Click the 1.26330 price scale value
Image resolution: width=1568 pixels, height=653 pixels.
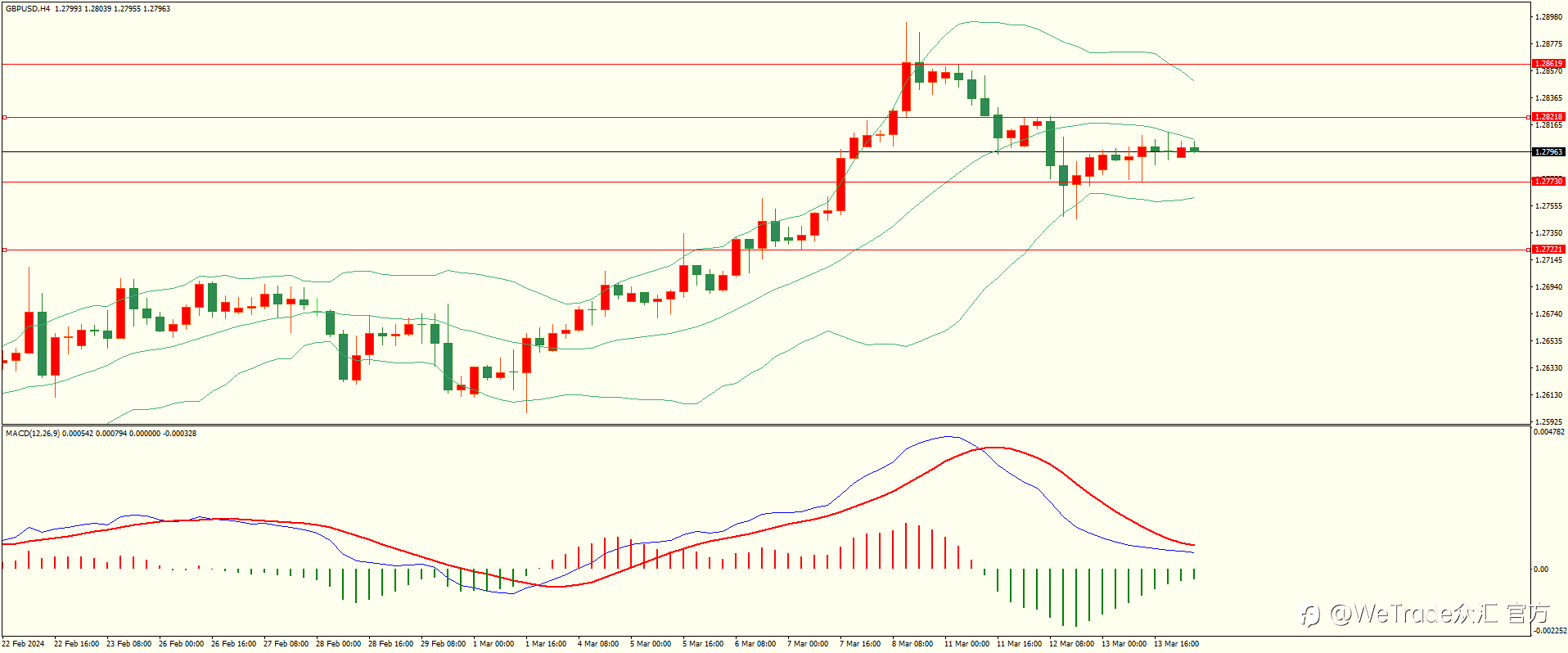[1548, 368]
